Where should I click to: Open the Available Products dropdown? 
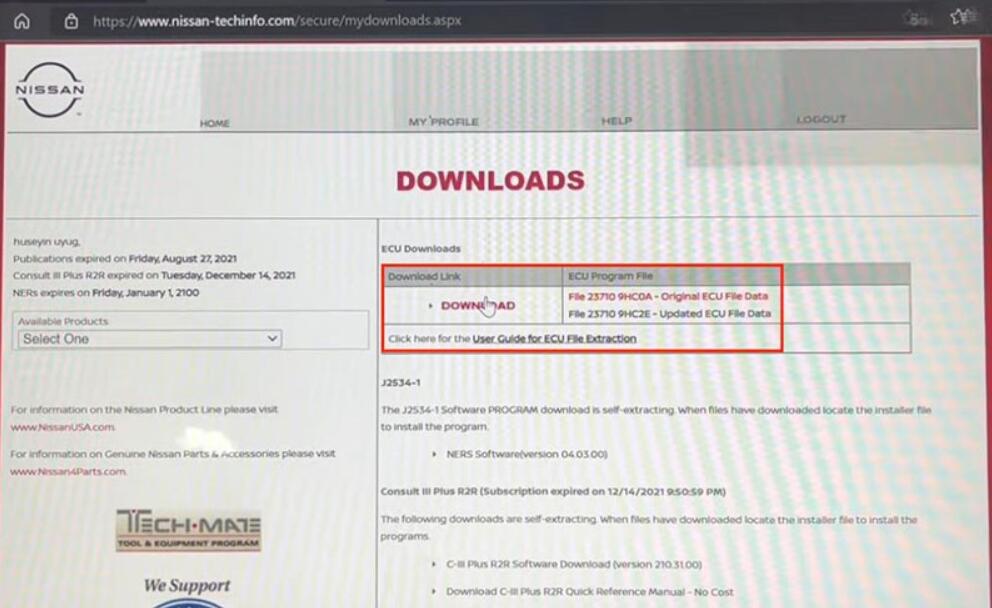point(150,339)
